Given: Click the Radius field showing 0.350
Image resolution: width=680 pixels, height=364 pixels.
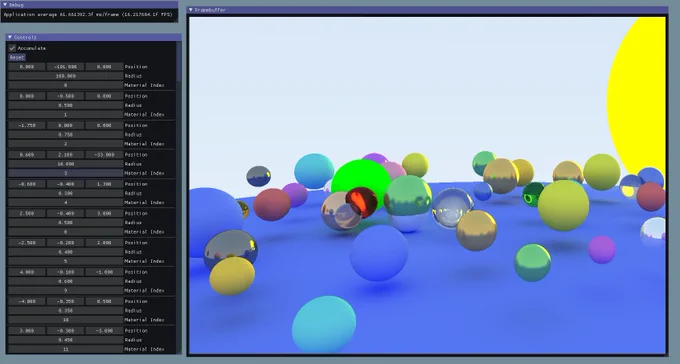Looking at the screenshot, I should click(x=65, y=311).
